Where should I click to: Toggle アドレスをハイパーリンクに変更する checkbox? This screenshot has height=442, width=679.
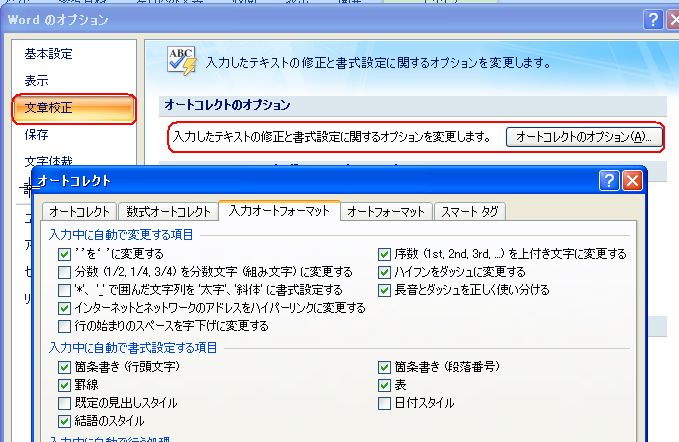coord(64,308)
